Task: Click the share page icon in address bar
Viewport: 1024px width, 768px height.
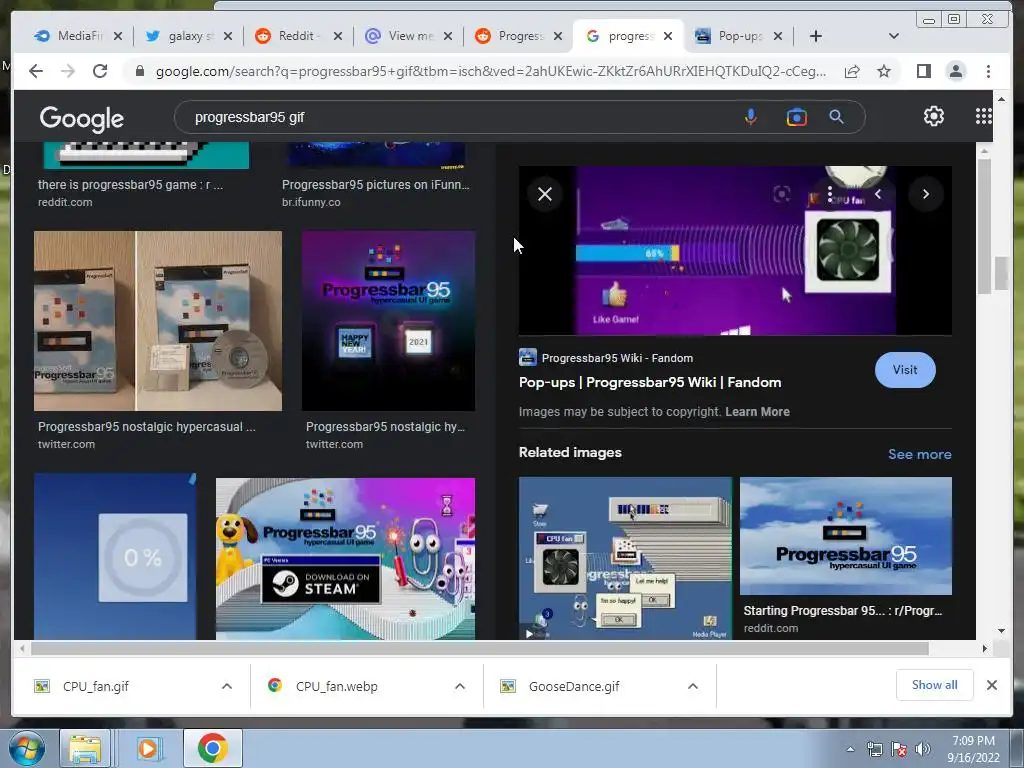Action: (x=852, y=71)
